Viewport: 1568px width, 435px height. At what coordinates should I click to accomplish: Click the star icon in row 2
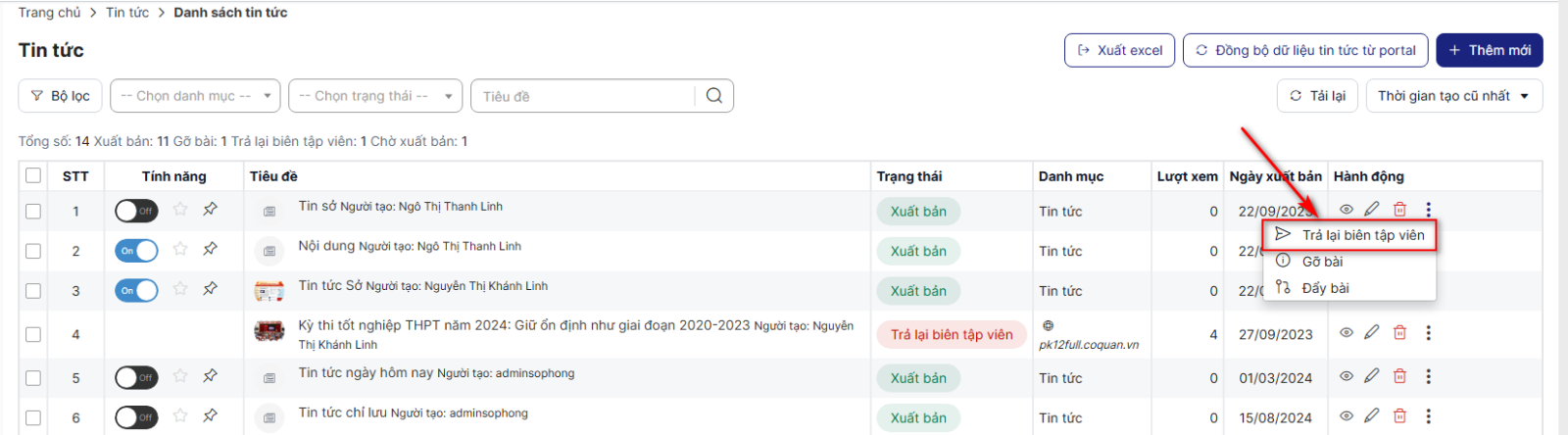coord(180,250)
